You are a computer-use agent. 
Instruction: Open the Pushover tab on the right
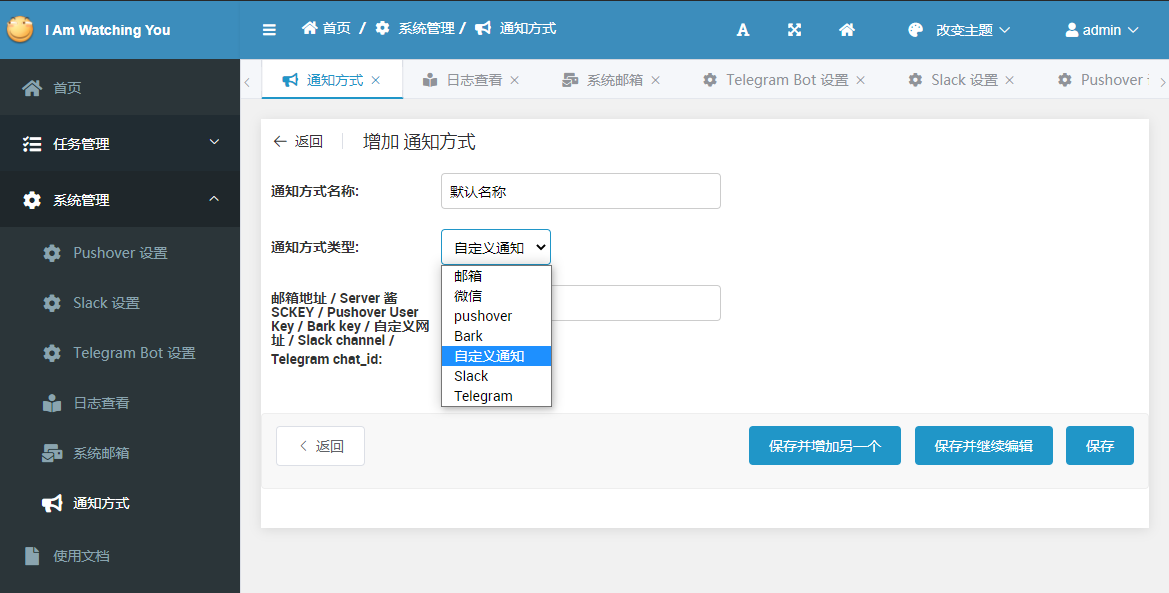1110,79
